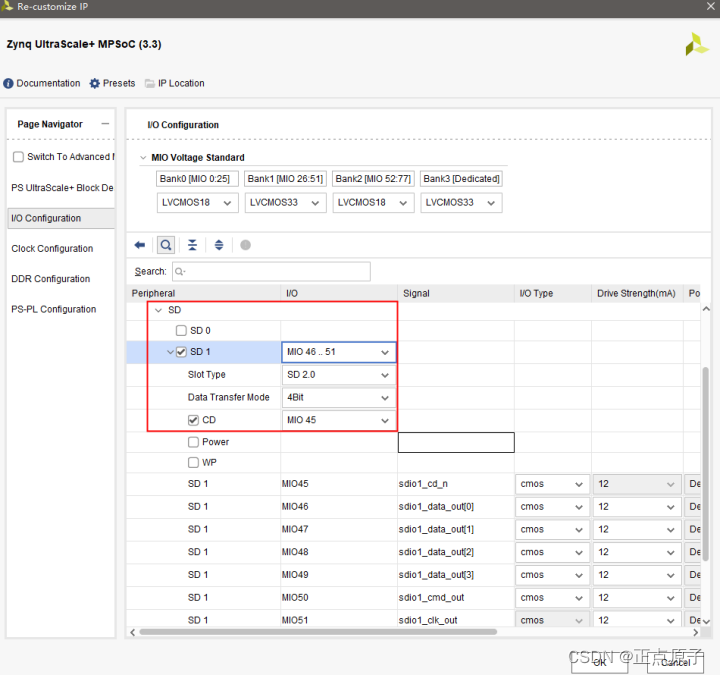Select the MIO51 I/O cell

[x=339, y=620]
